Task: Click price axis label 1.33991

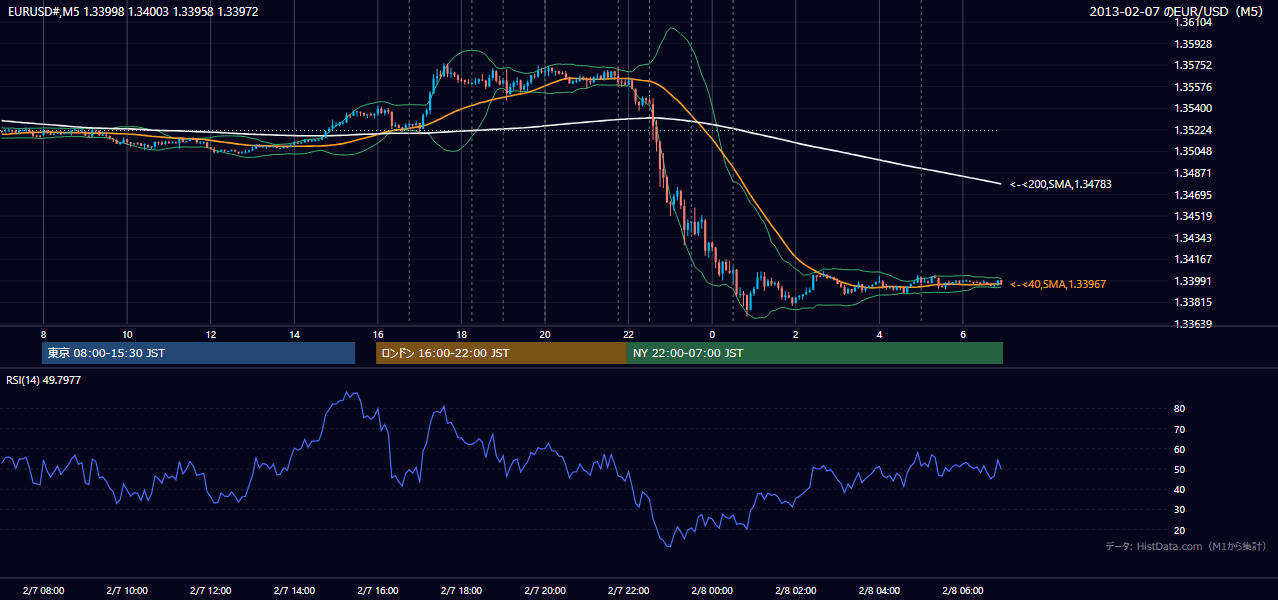Action: [x=1193, y=281]
